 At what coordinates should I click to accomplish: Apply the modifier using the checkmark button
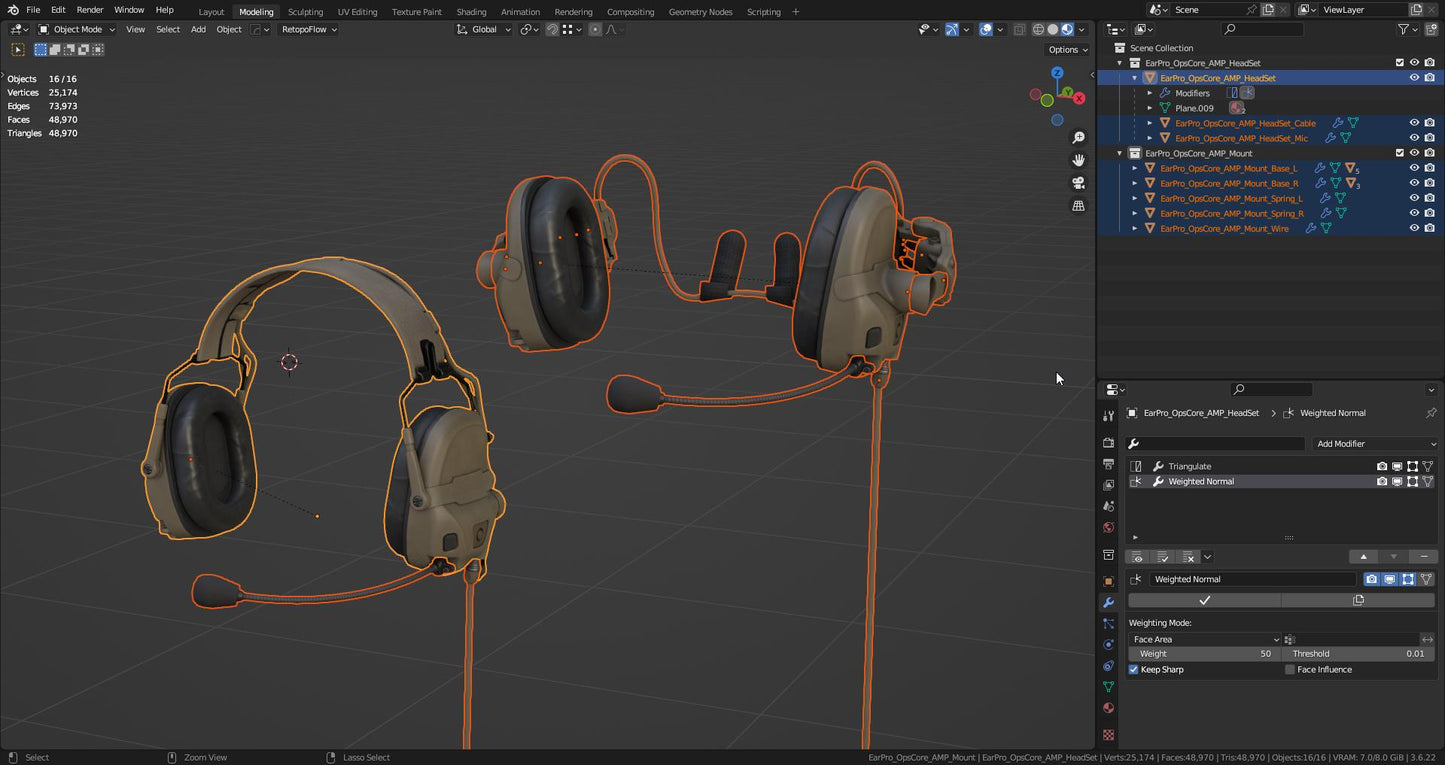pyautogui.click(x=1204, y=600)
